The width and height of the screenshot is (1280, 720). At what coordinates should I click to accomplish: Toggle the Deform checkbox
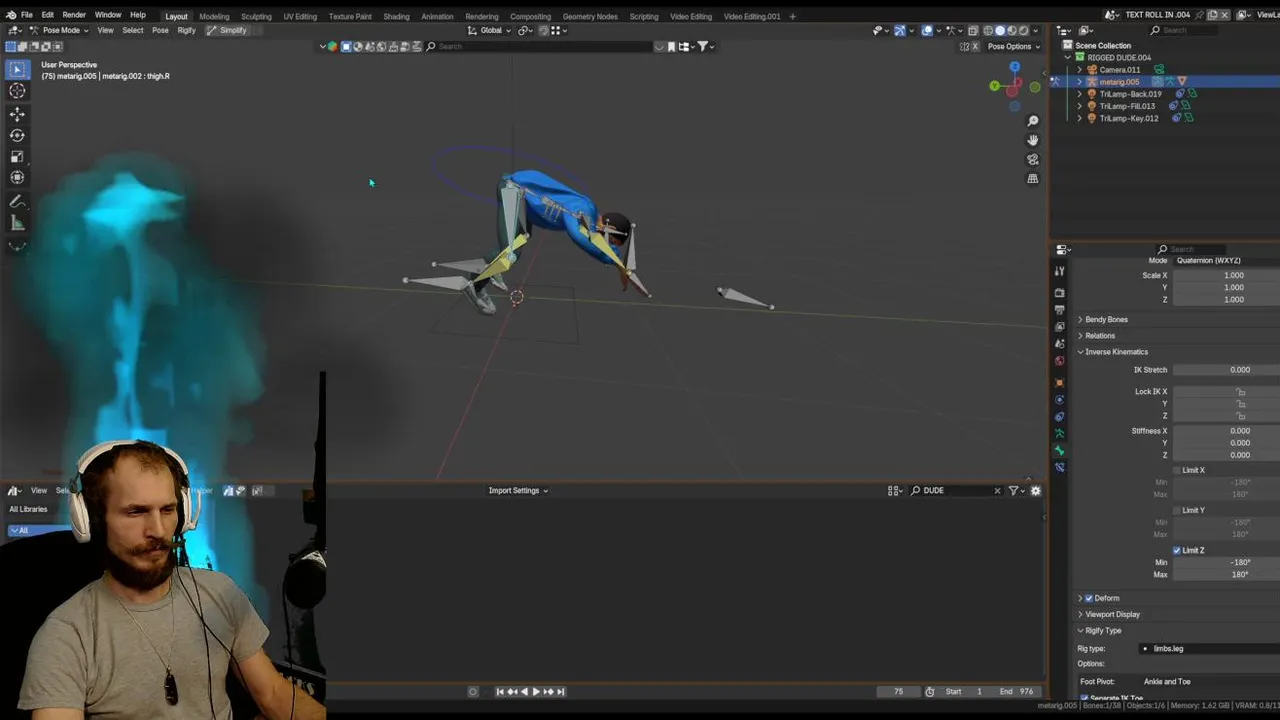(x=1088, y=598)
